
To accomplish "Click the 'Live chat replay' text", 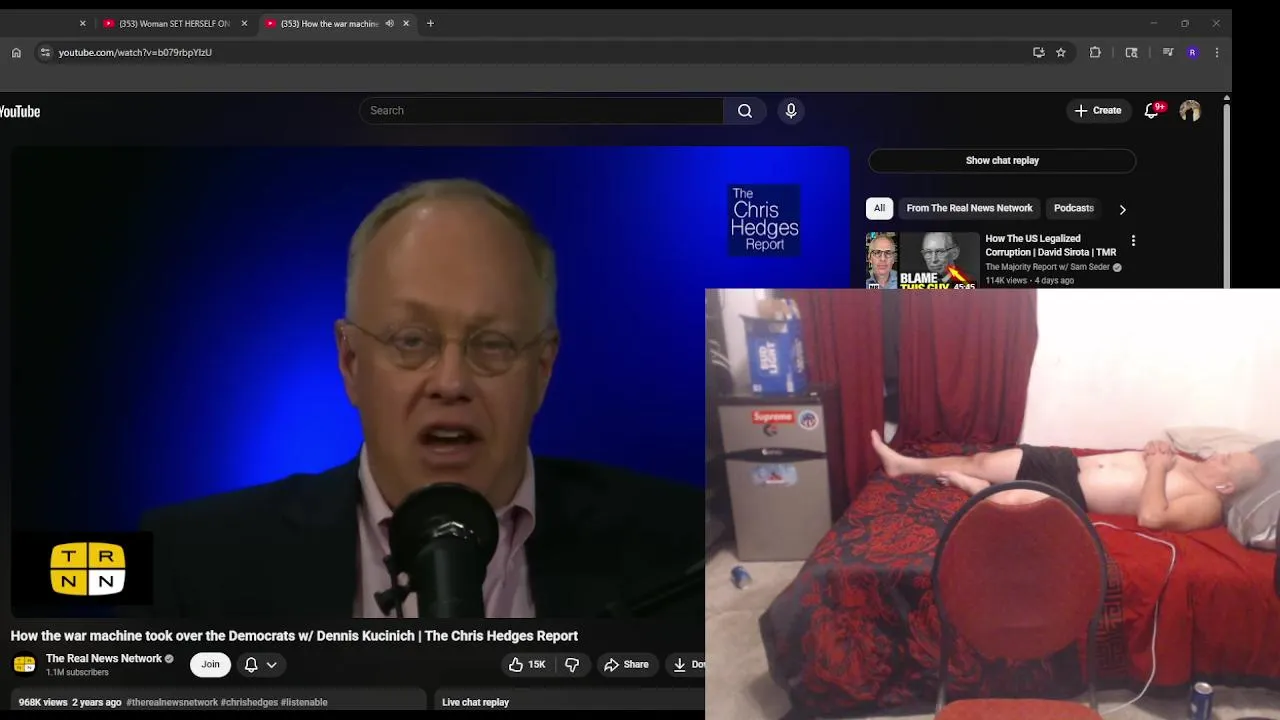I will click(x=476, y=702).
